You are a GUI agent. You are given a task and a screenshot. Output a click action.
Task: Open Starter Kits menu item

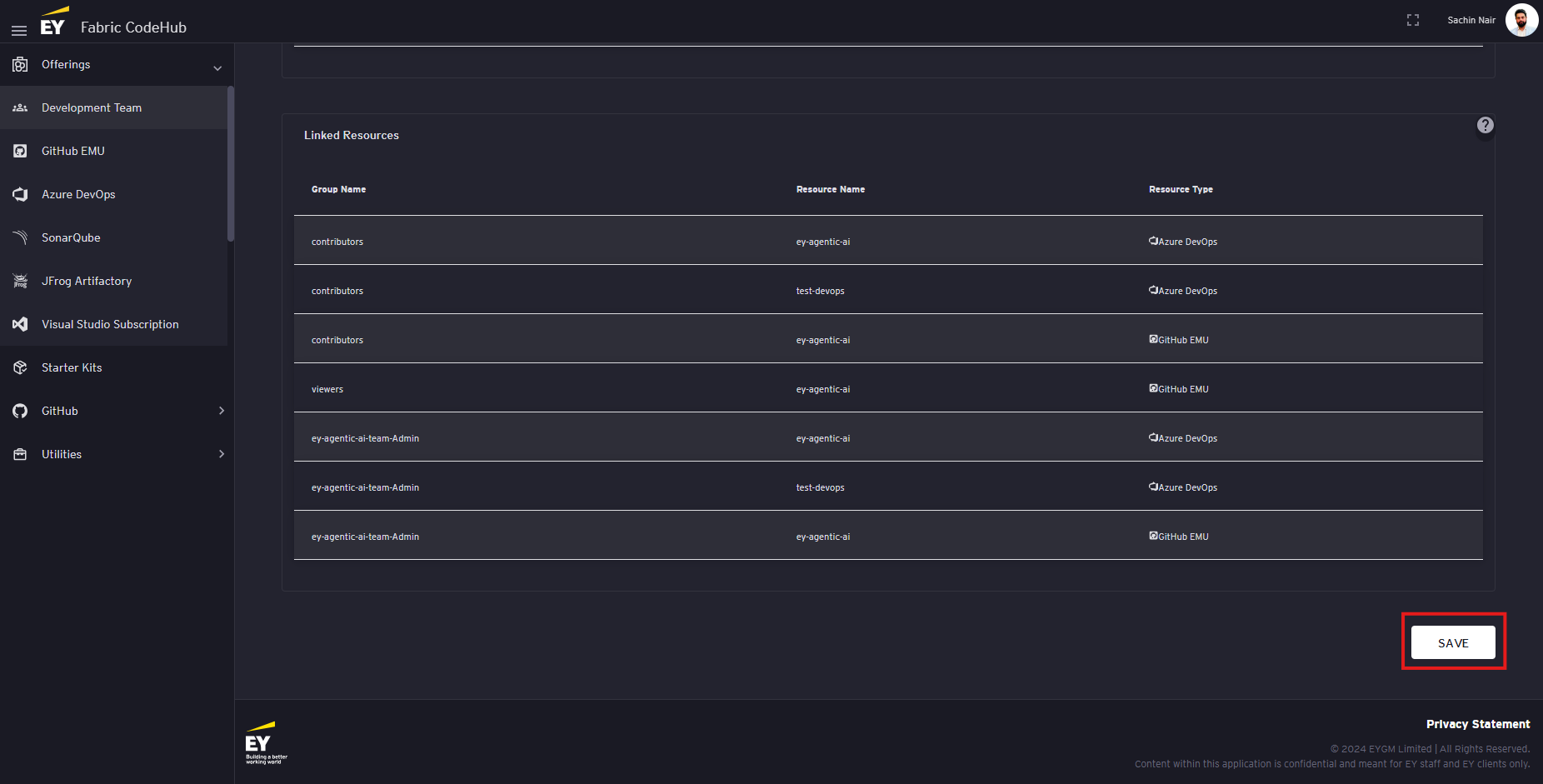click(72, 367)
